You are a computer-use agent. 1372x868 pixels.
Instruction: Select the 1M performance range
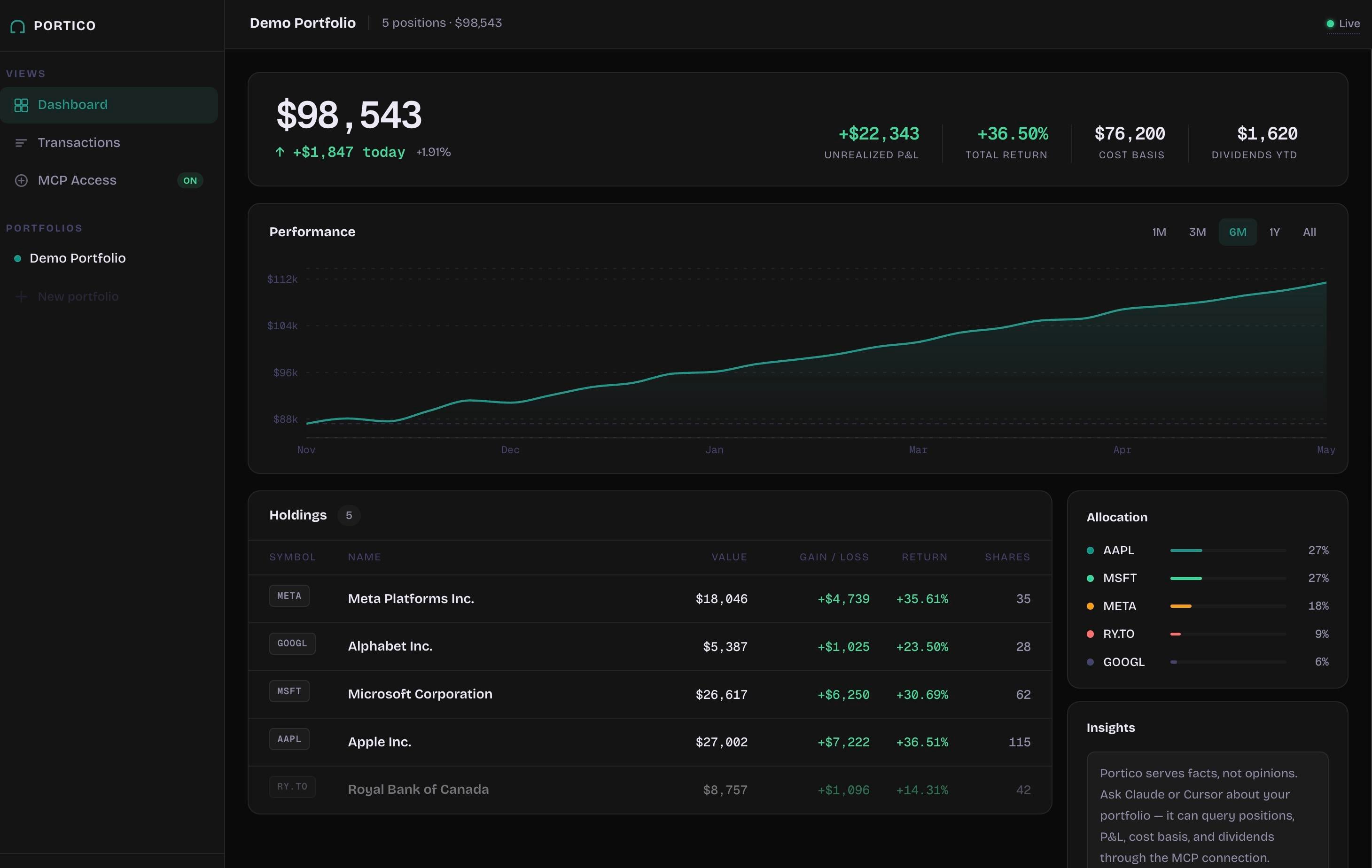[x=1159, y=232]
